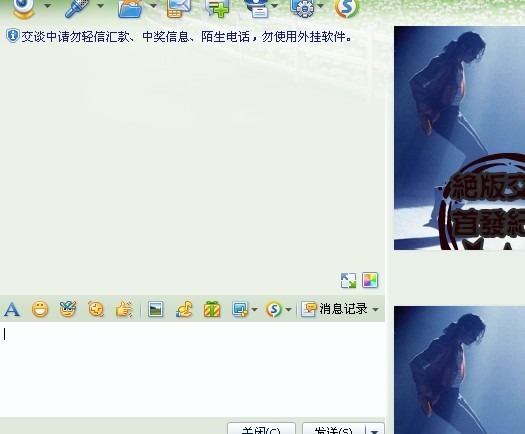Expand 消息记录 dropdown arrow

(376, 309)
